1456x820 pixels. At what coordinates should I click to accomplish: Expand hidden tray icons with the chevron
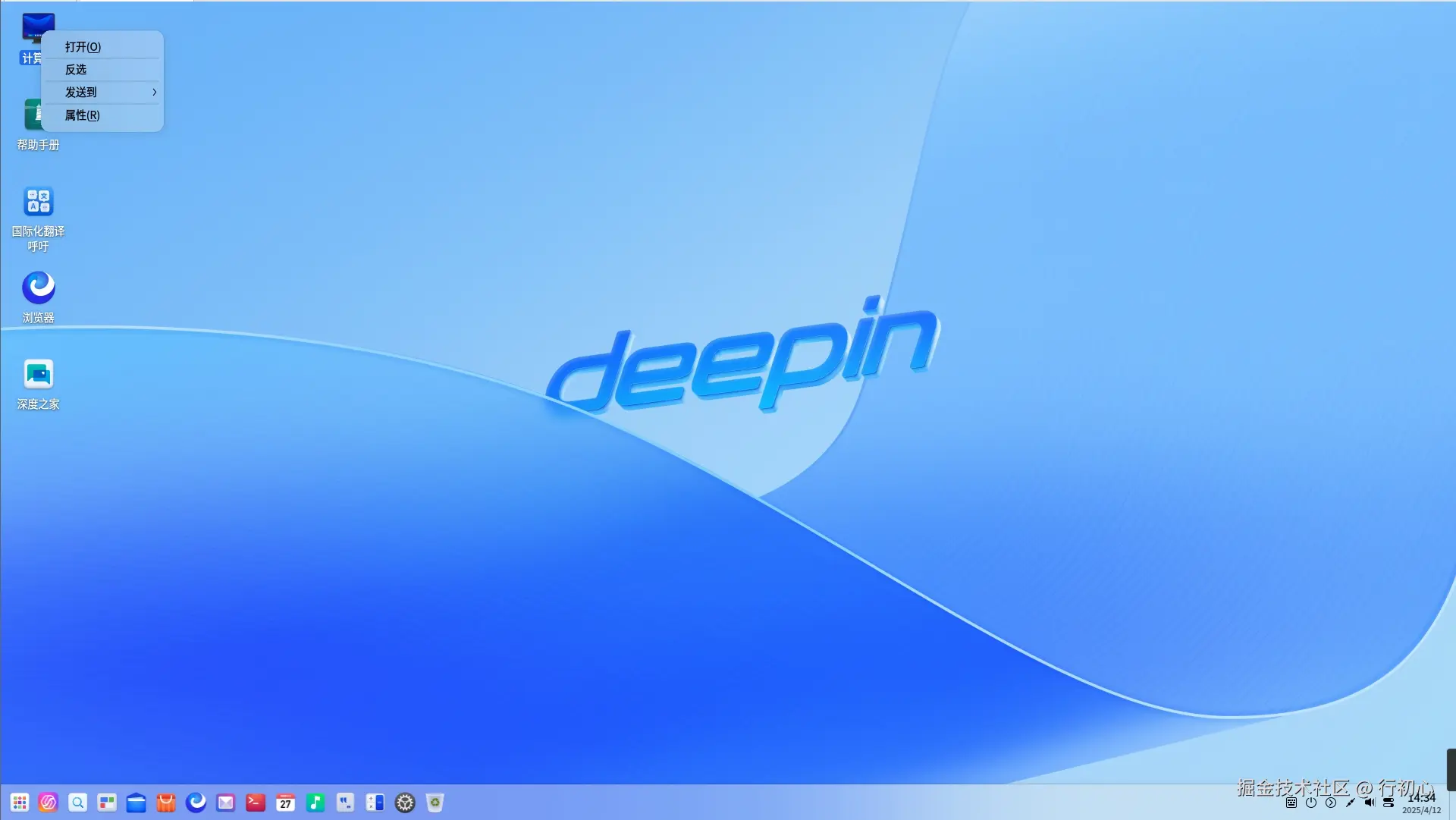[1330, 803]
